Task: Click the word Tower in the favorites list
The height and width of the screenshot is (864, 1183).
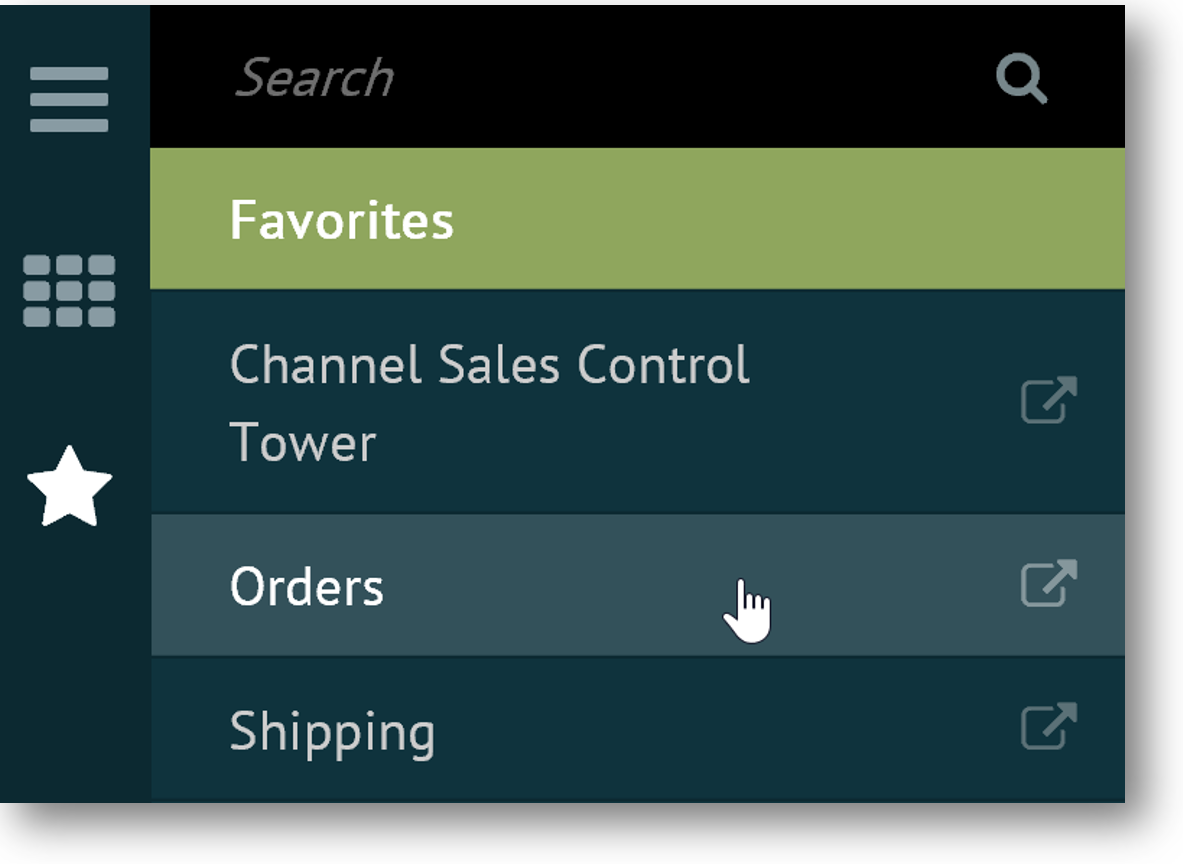Action: click(x=303, y=443)
